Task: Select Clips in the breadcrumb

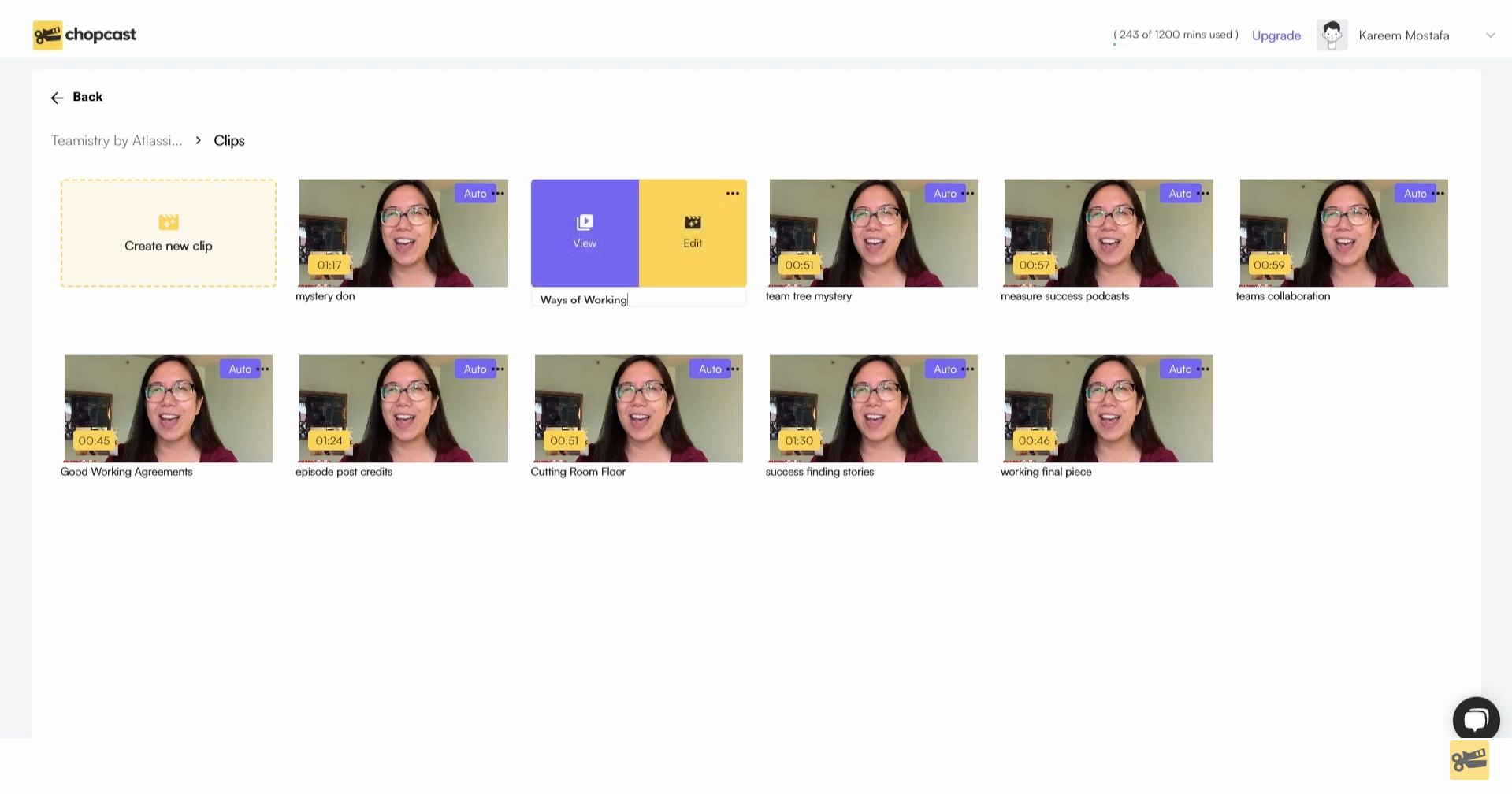Action: click(x=229, y=140)
